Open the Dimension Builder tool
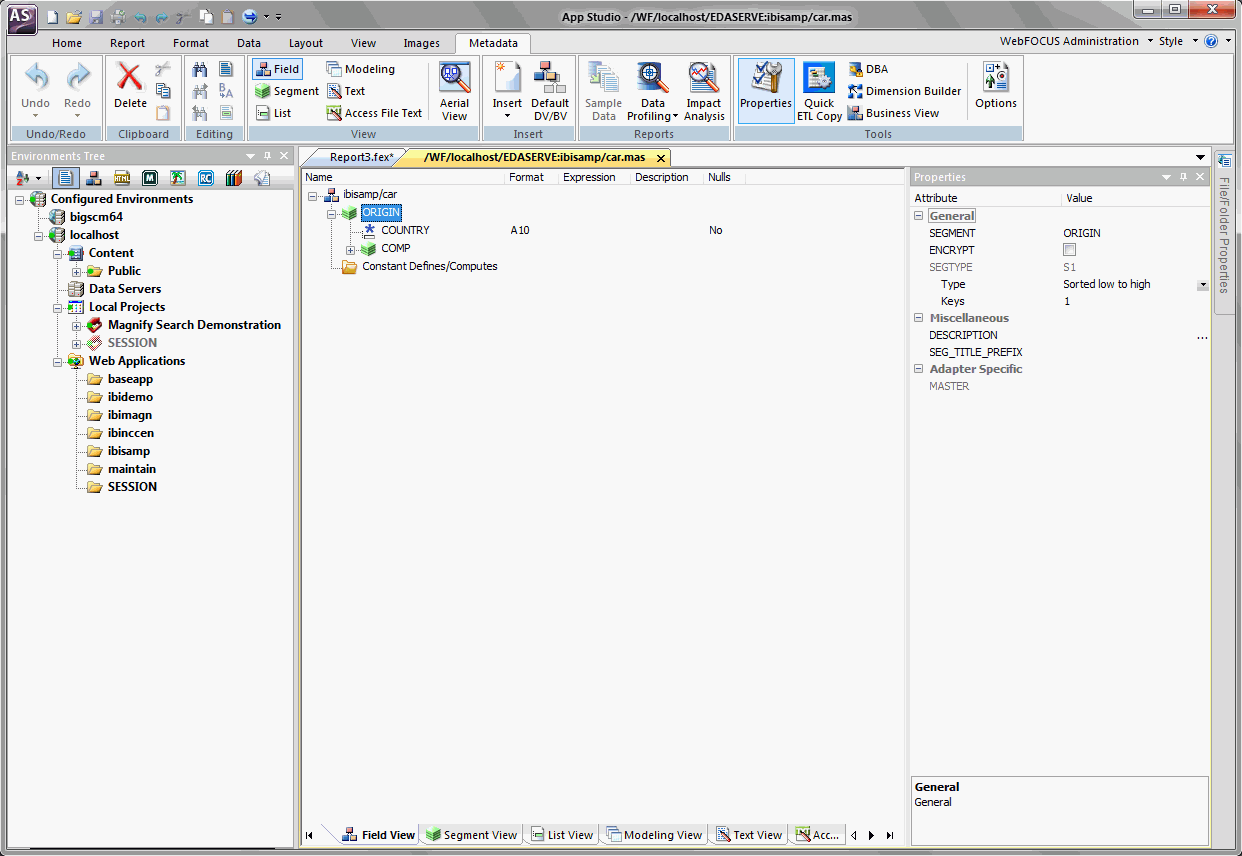The height and width of the screenshot is (856, 1242). pyautogui.click(x=904, y=91)
